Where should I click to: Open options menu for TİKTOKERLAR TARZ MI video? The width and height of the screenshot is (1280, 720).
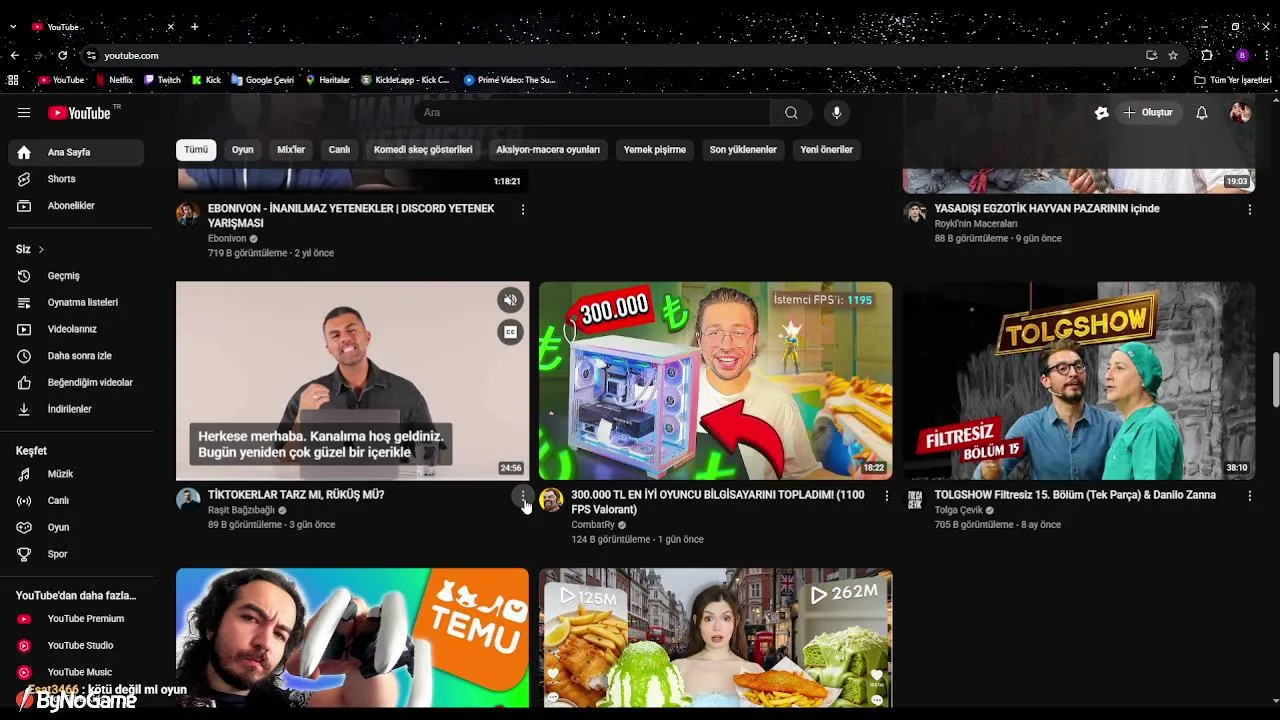(523, 495)
